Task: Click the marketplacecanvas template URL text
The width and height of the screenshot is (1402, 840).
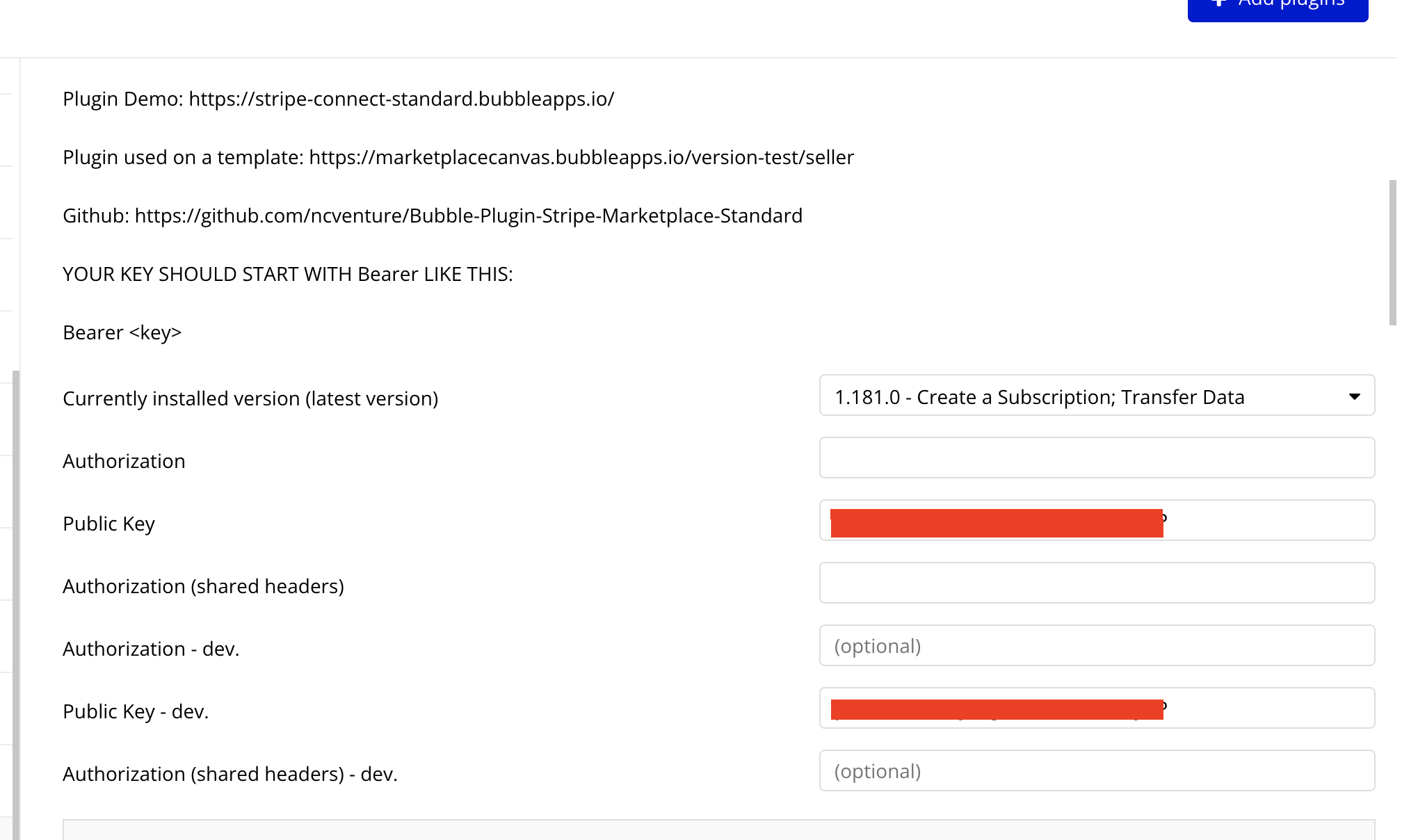Action: 581,157
